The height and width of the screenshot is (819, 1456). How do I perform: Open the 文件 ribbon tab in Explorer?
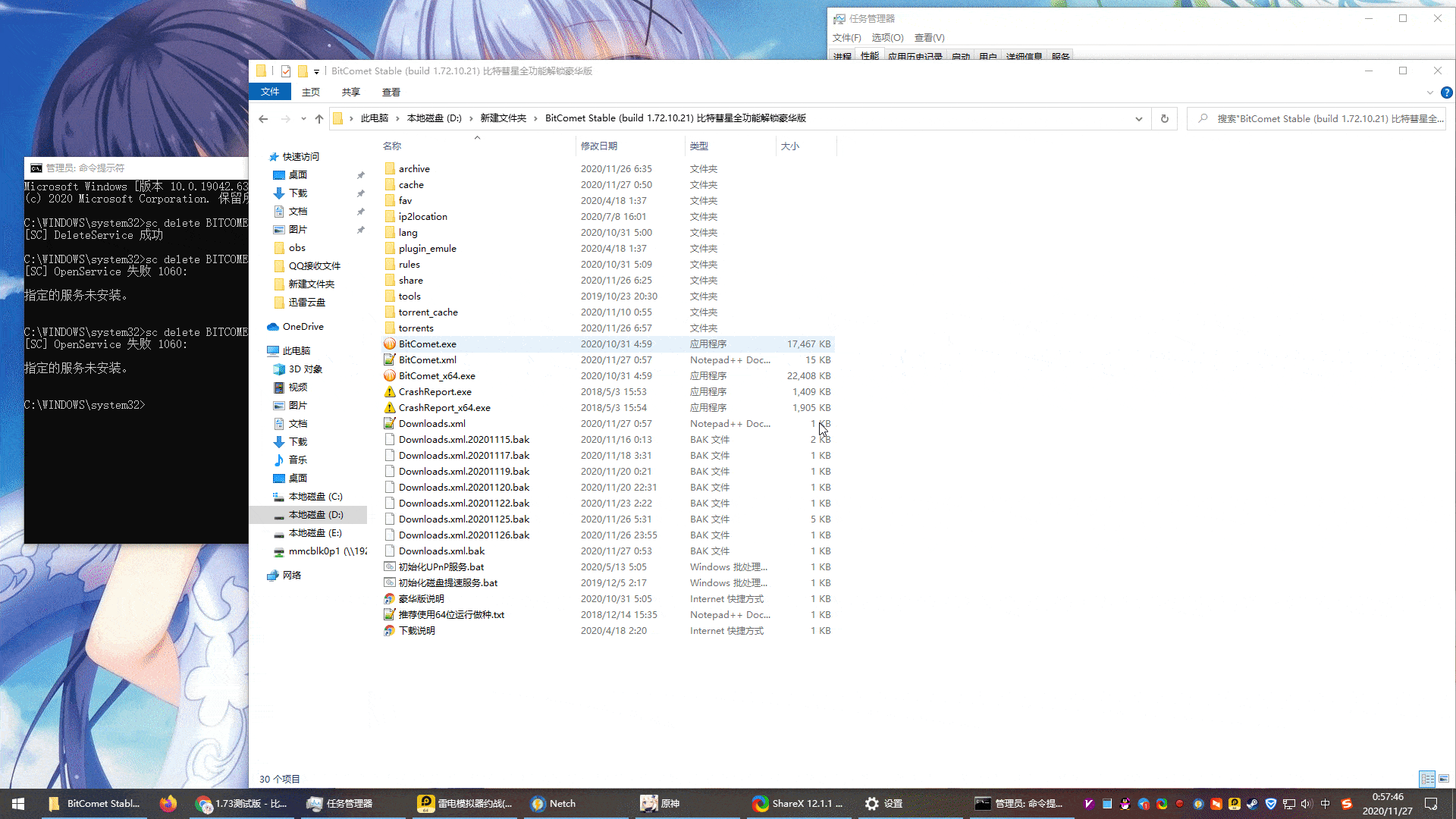click(270, 92)
